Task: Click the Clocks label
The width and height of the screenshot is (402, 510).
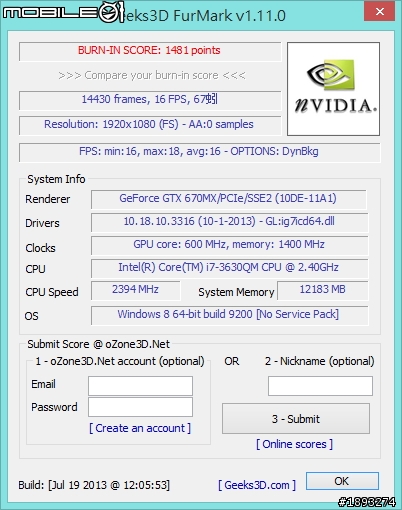Action: (40, 248)
